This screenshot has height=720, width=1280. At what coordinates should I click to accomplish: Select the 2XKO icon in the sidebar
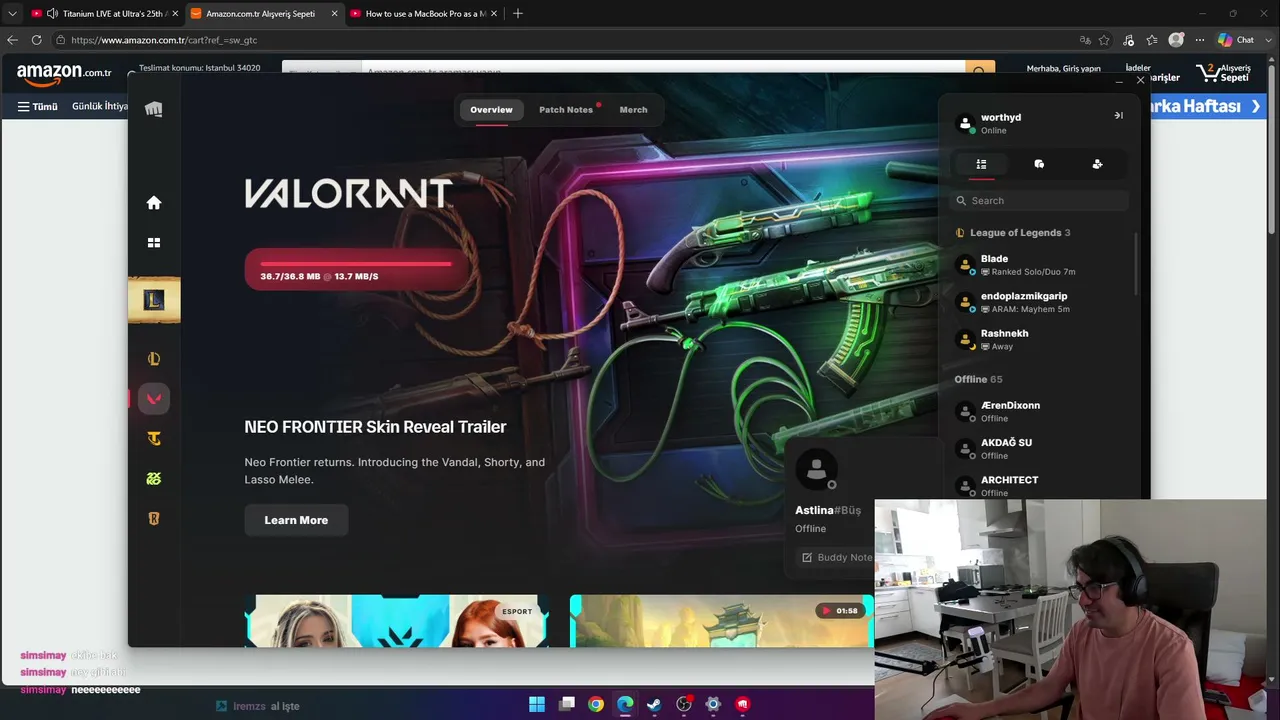click(x=154, y=479)
